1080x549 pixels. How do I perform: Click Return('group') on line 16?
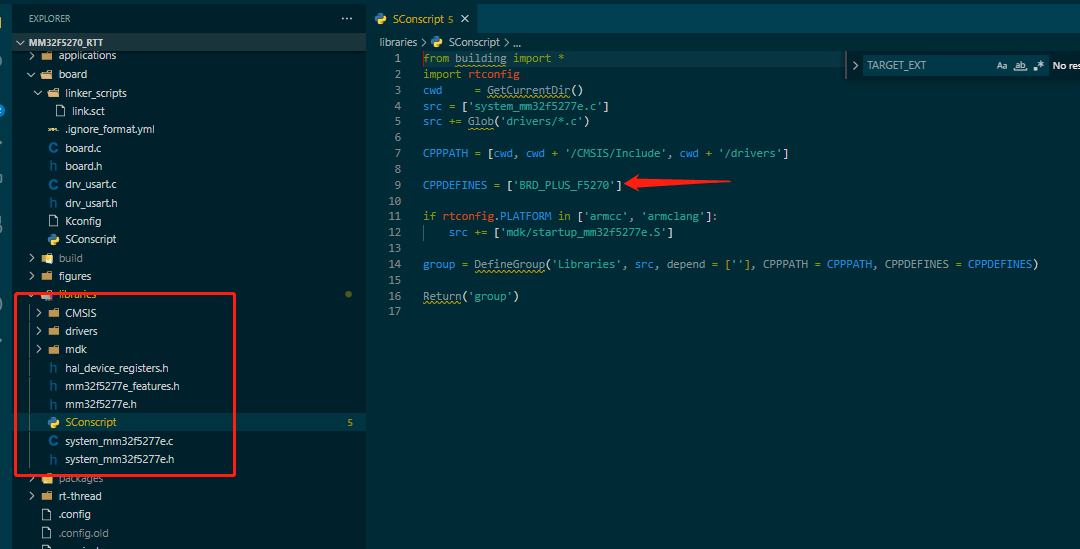pos(470,296)
